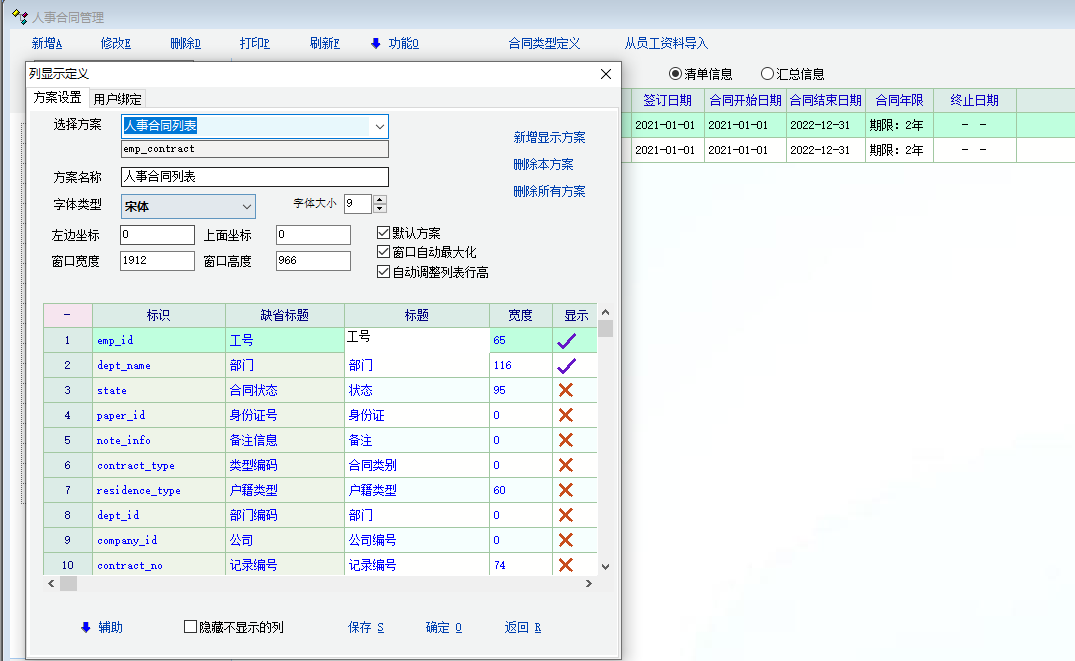Open the 字体类型 dropdown showing 宋体
Image resolution: width=1075 pixels, height=661 pixels.
click(x=247, y=206)
